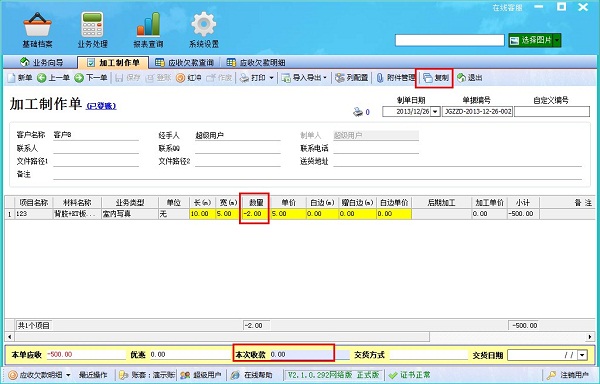Click the 联系电话 input field

tap(376, 148)
